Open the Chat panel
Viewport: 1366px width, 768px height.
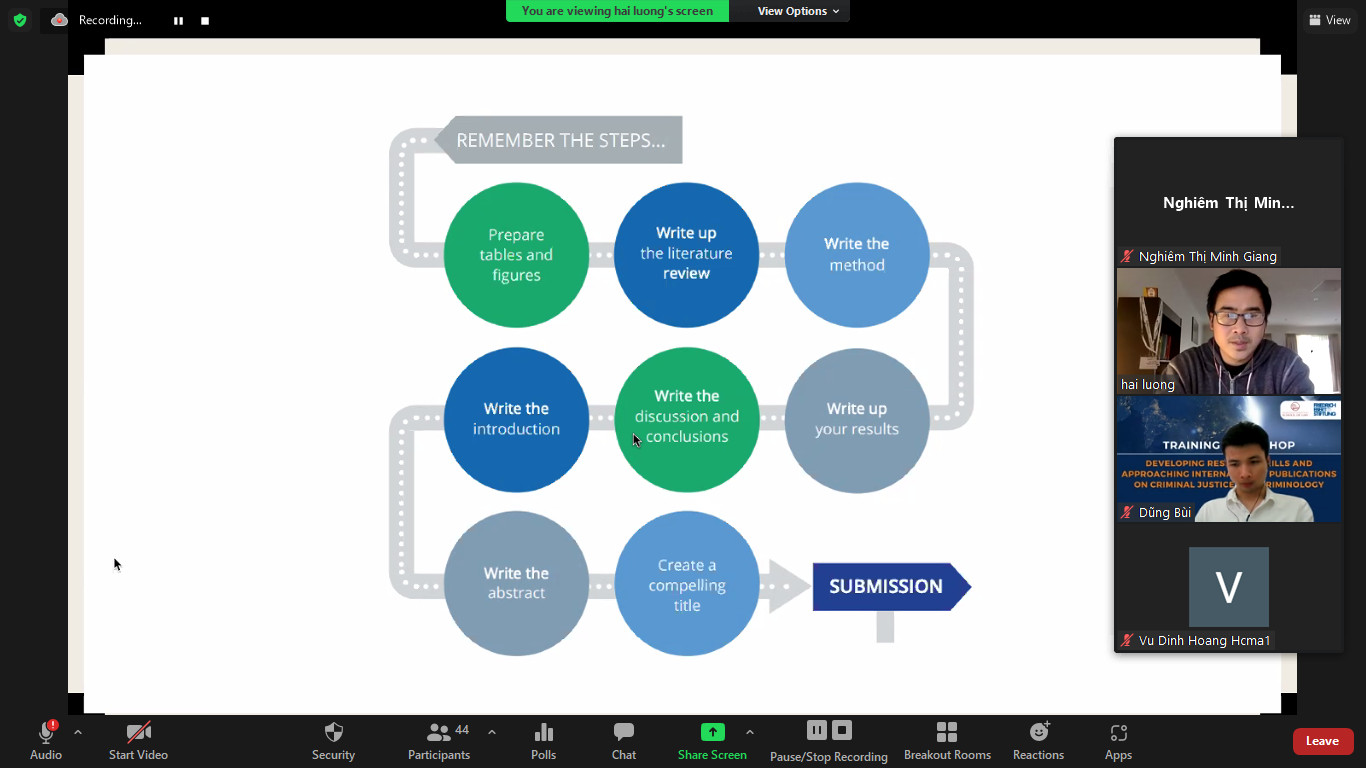pos(624,741)
